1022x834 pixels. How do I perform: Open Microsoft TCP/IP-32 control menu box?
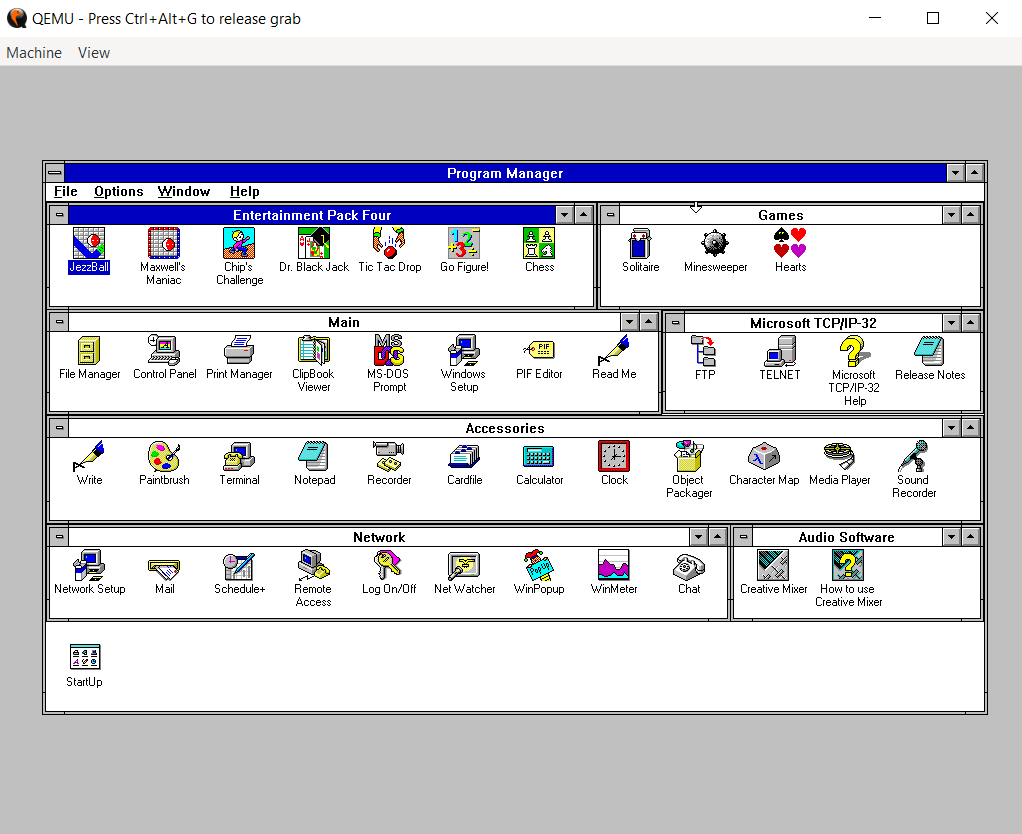tap(675, 323)
